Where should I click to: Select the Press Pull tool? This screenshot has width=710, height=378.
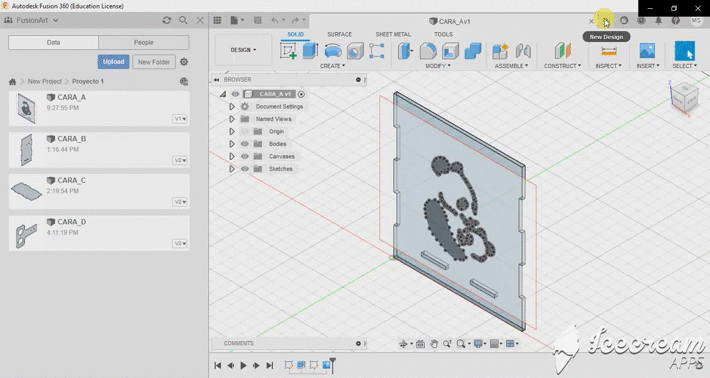pyautogui.click(x=405, y=51)
